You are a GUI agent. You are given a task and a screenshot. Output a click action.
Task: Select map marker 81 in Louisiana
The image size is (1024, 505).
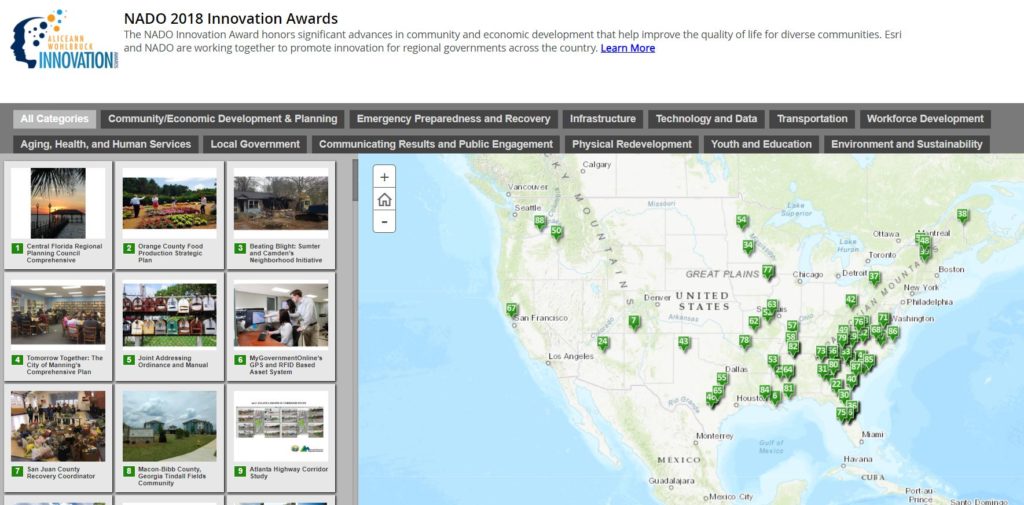click(x=789, y=390)
